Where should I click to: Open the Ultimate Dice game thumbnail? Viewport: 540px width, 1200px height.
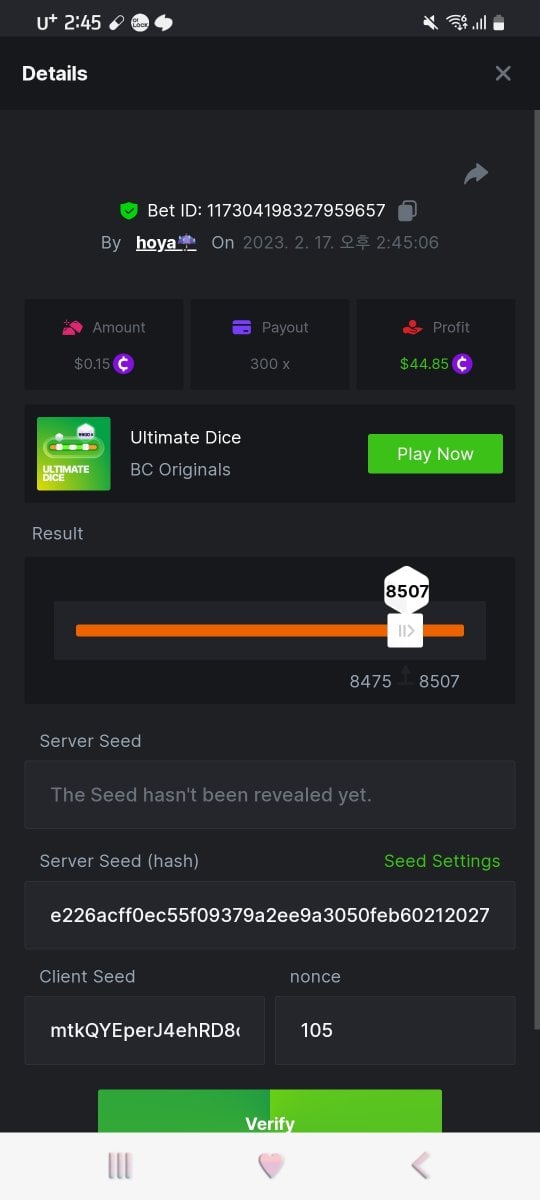pos(73,454)
